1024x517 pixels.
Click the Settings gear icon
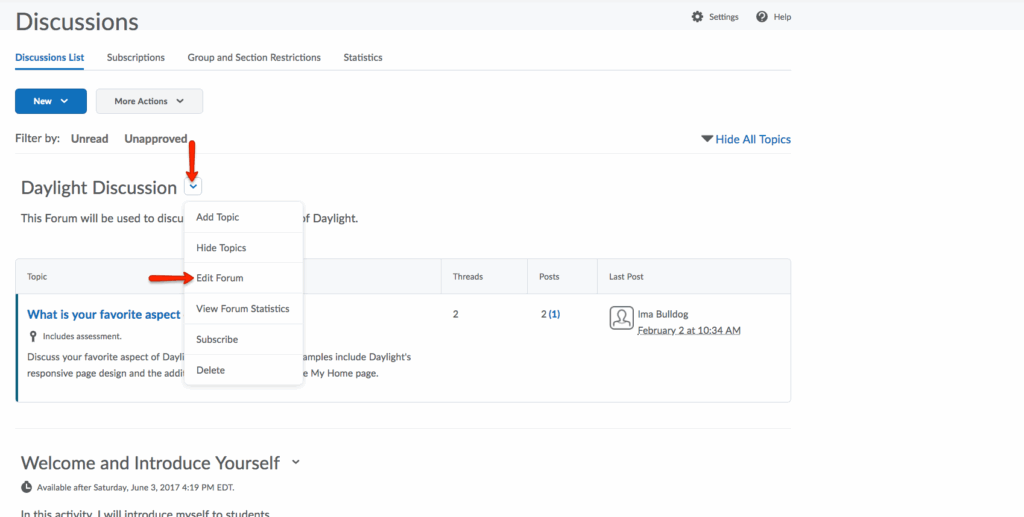coord(697,17)
